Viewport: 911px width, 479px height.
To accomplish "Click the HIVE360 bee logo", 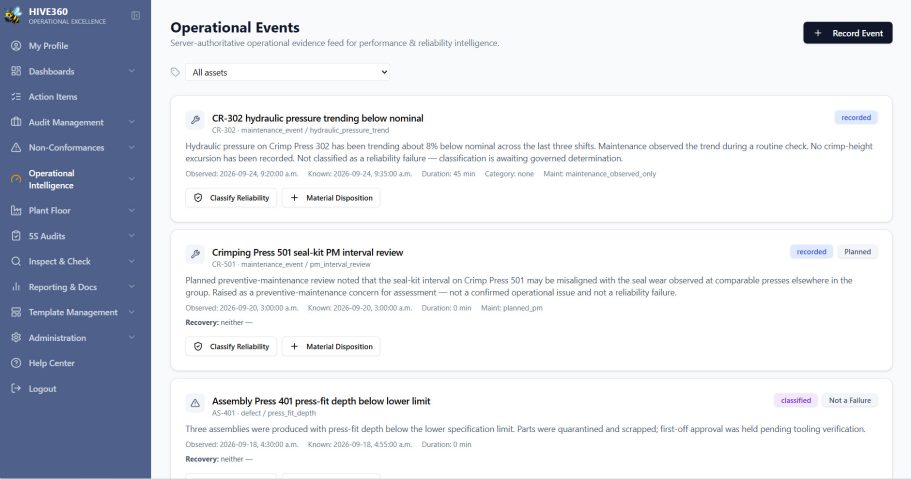I will pos(13,15).
